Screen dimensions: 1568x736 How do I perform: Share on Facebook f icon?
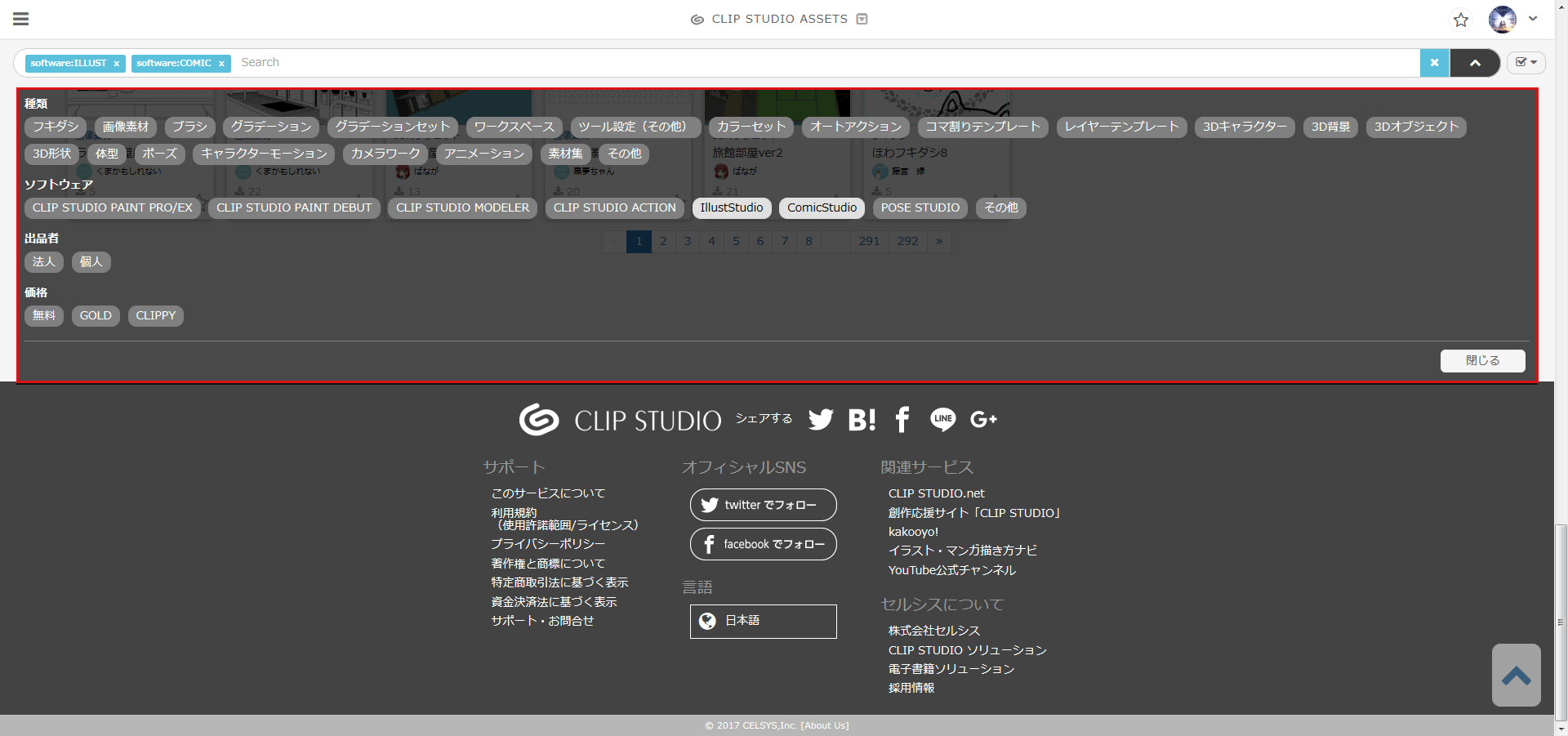902,419
